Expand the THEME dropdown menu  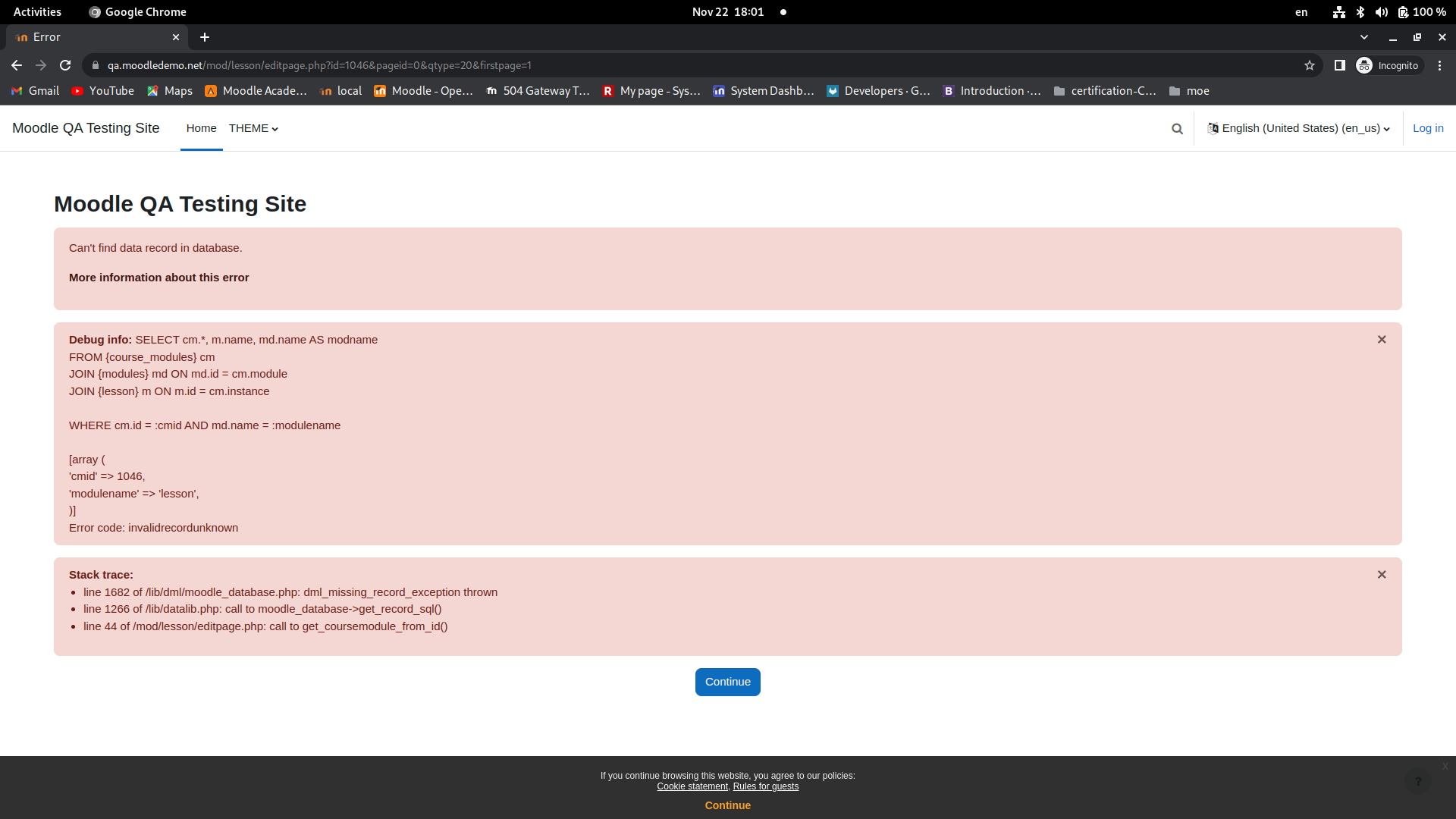[253, 129]
